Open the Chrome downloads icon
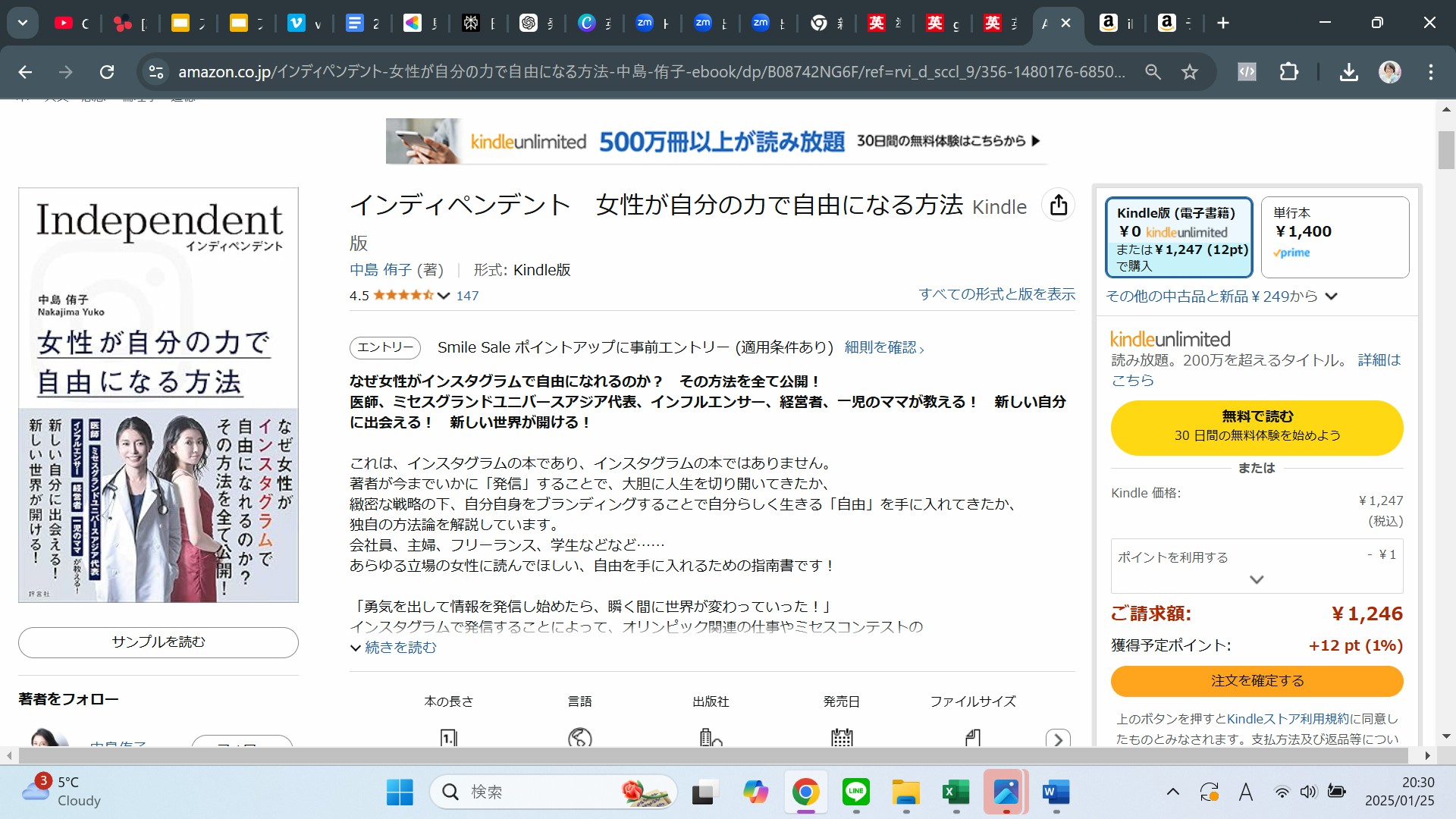Image resolution: width=1456 pixels, height=819 pixels. [x=1348, y=72]
